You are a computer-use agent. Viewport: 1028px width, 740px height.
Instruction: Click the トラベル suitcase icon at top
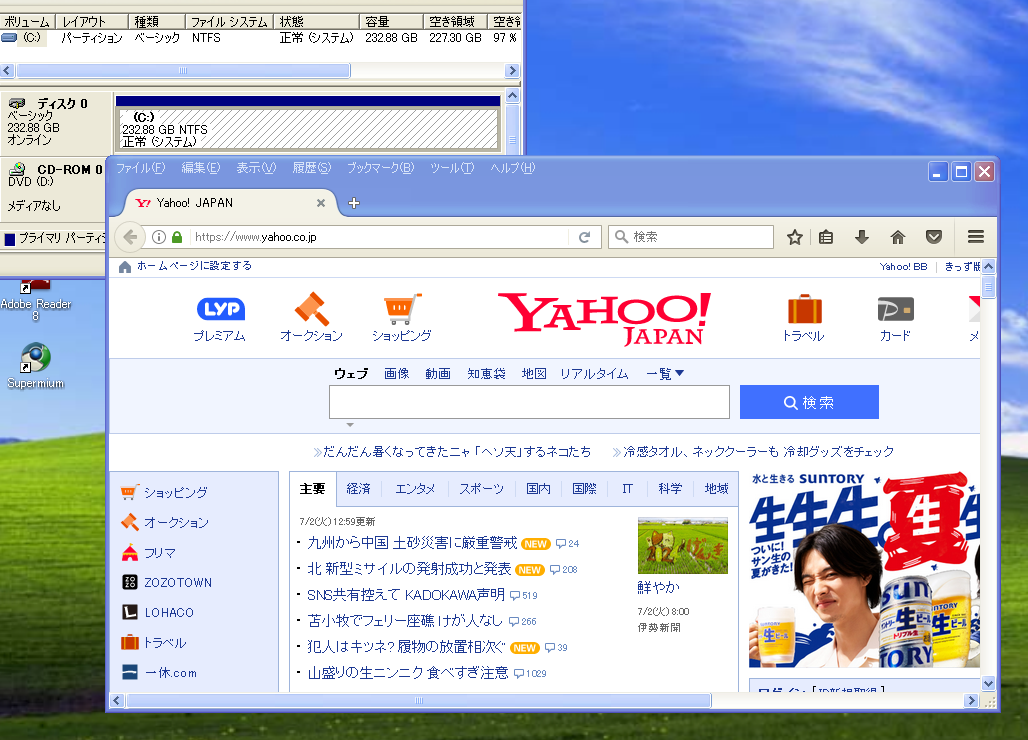point(804,309)
